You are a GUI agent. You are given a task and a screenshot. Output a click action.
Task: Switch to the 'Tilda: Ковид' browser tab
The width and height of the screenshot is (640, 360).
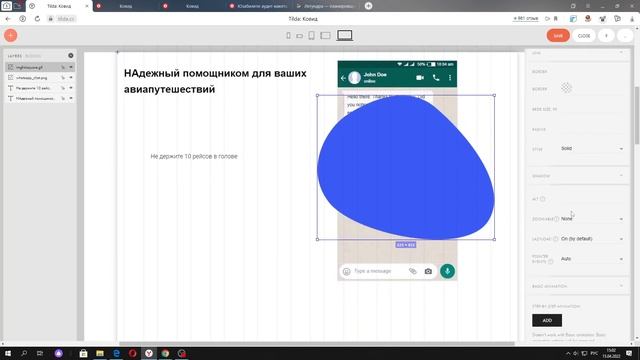pos(59,6)
